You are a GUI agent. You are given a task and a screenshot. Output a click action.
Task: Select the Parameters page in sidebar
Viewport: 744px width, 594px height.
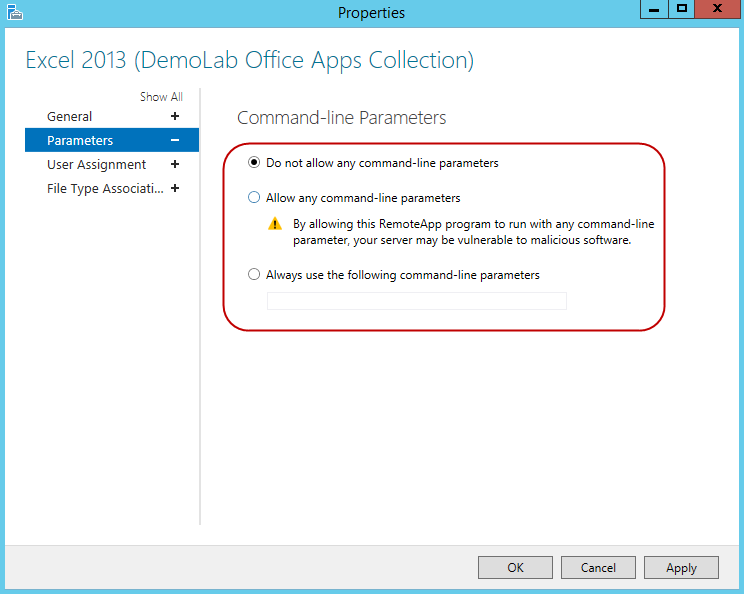tap(80, 141)
